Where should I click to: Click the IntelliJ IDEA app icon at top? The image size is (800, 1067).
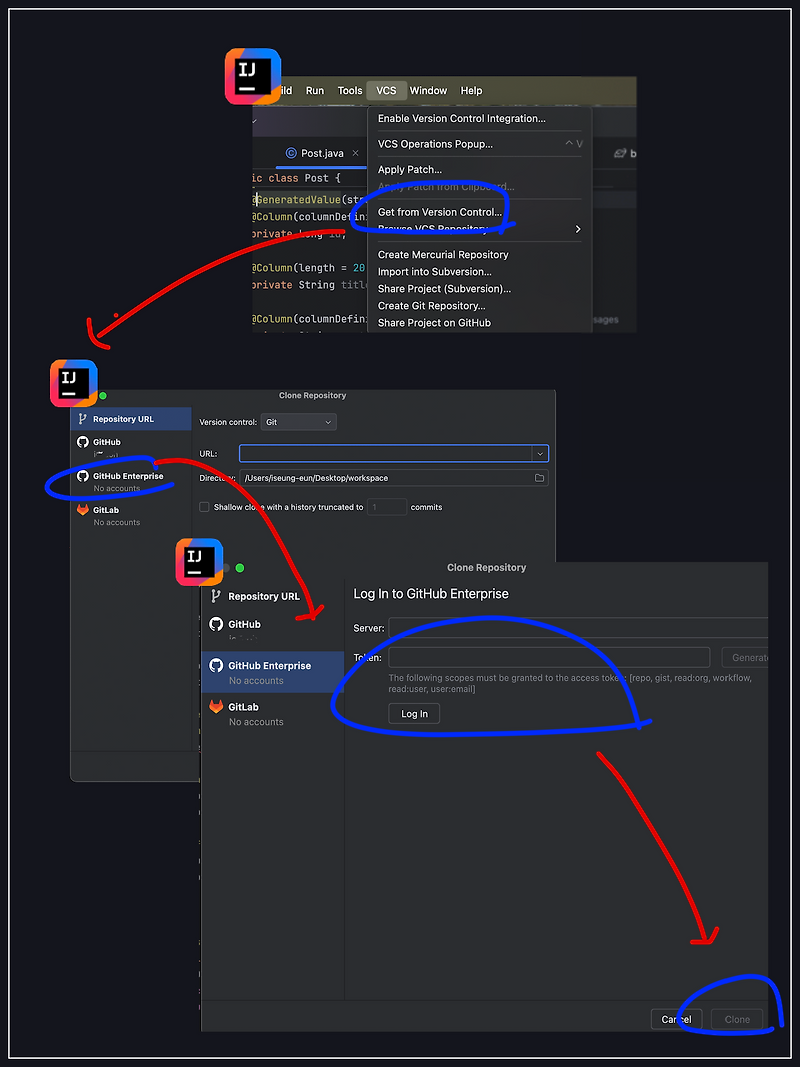252,75
